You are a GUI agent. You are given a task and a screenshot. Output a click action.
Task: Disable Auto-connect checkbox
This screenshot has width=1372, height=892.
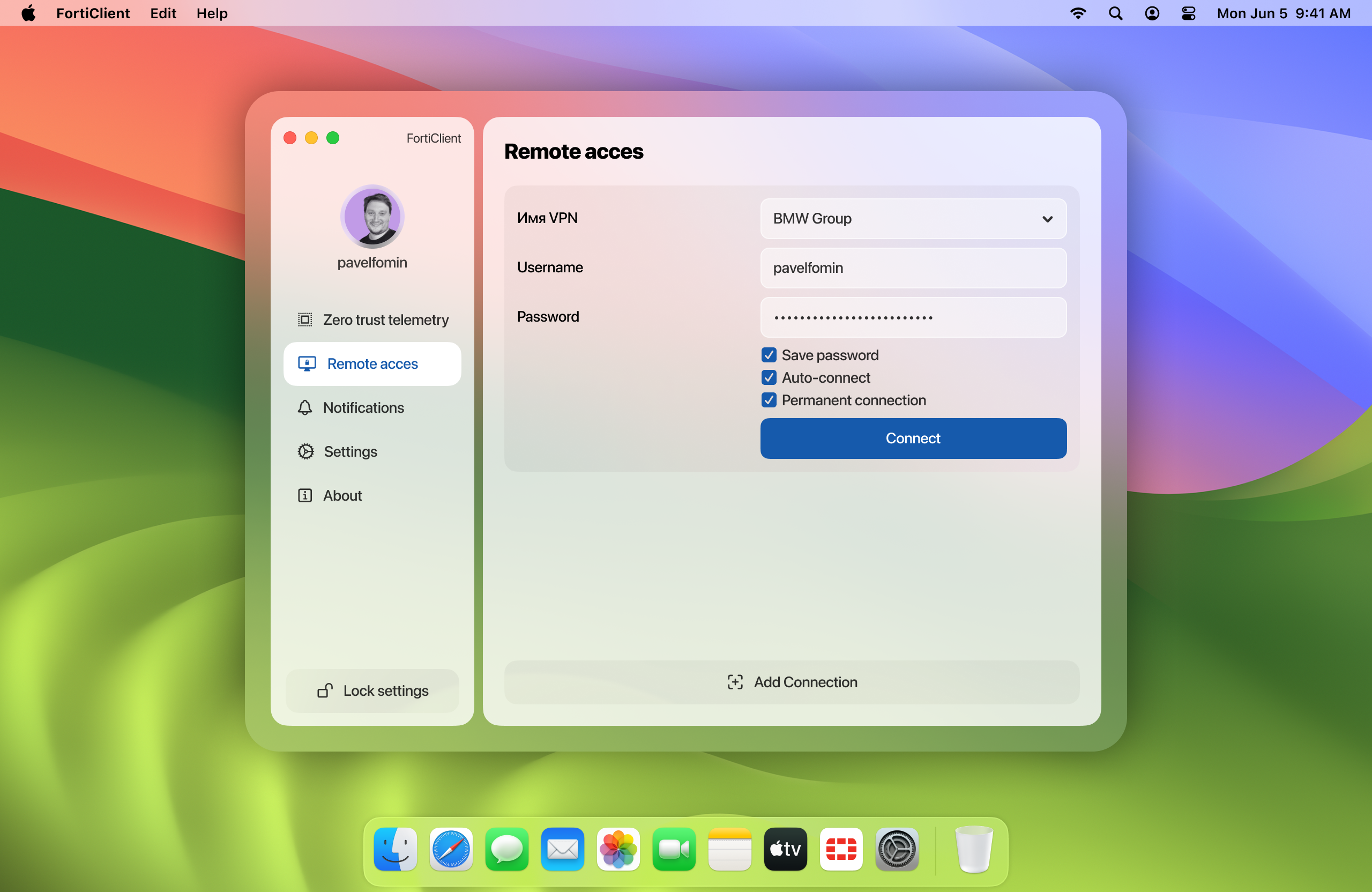pos(769,378)
